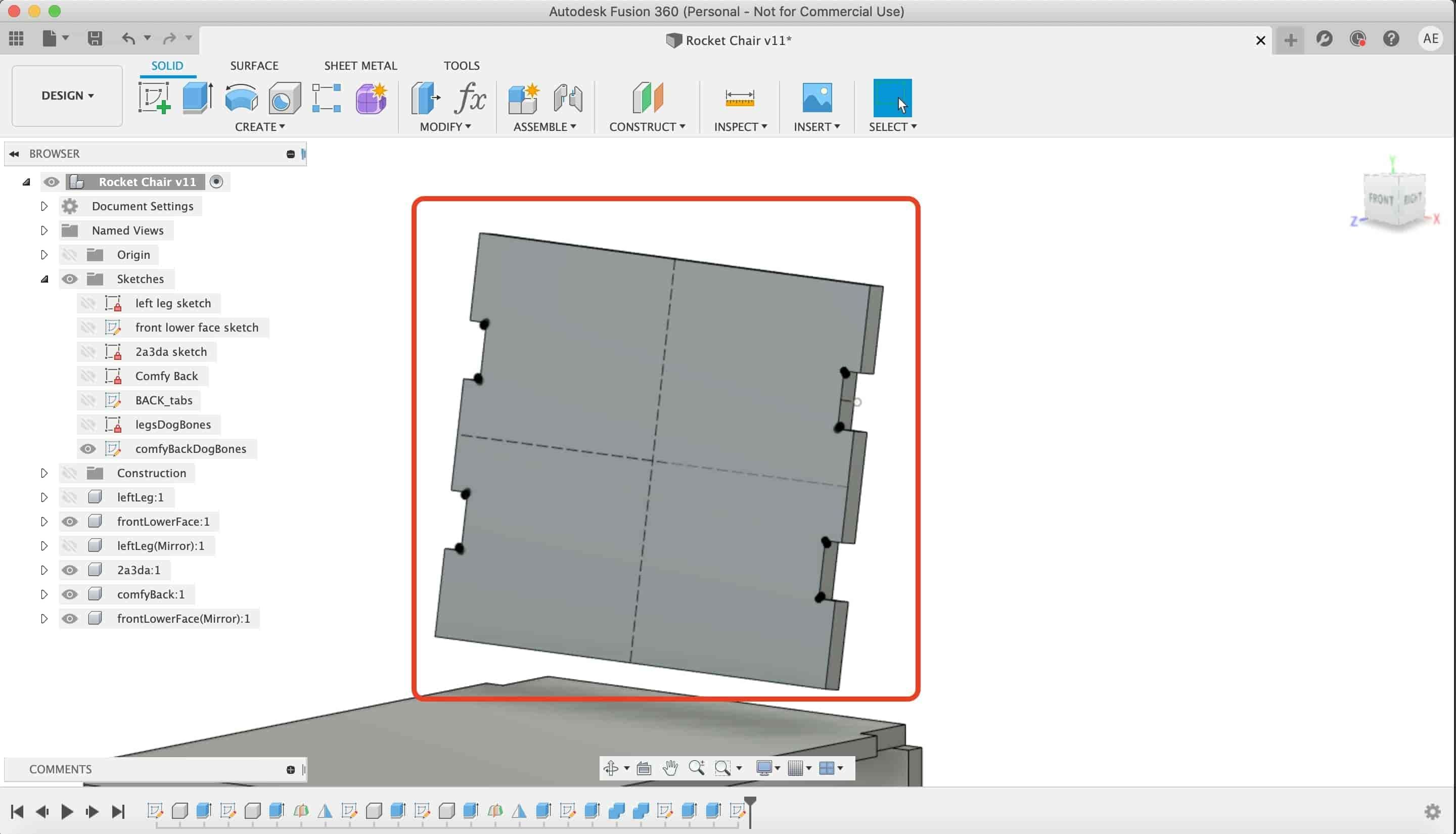This screenshot has width=1456, height=834.
Task: Switch to the SHEET METAL tab
Action: pyautogui.click(x=360, y=65)
